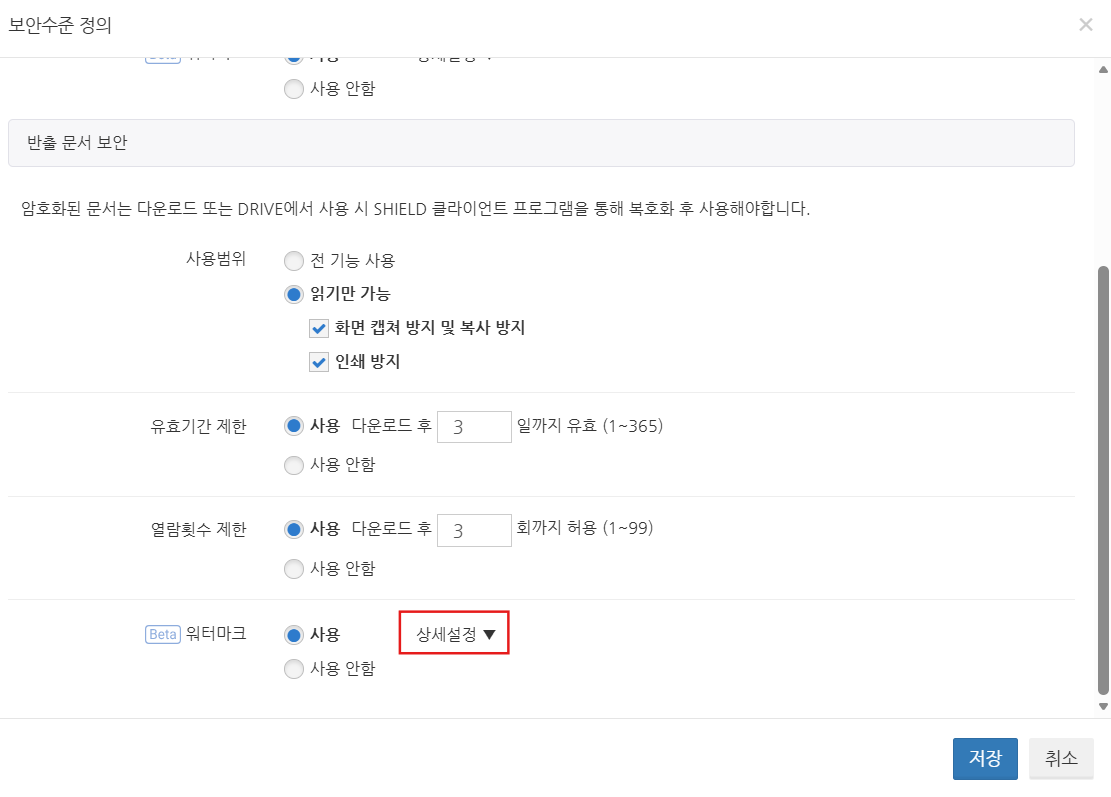Select the 읽기만 가능 radio option
The width and height of the screenshot is (1111, 797).
click(294, 294)
